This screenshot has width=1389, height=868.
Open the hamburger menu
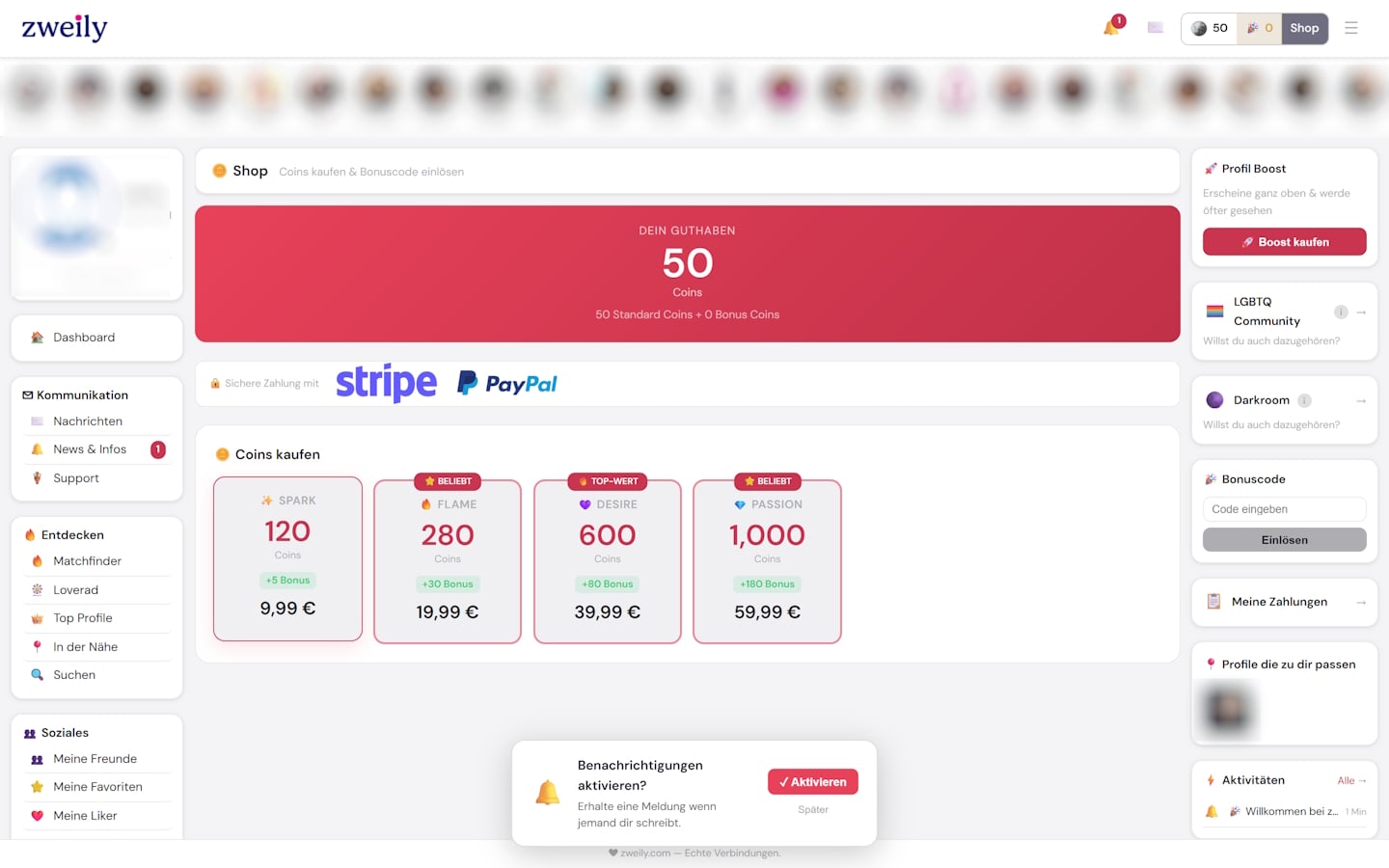[1351, 28]
